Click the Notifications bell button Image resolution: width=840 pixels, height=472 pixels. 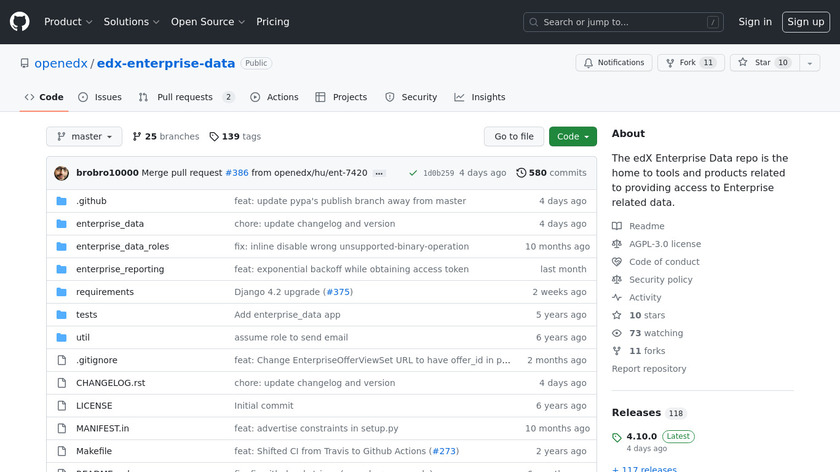point(612,63)
